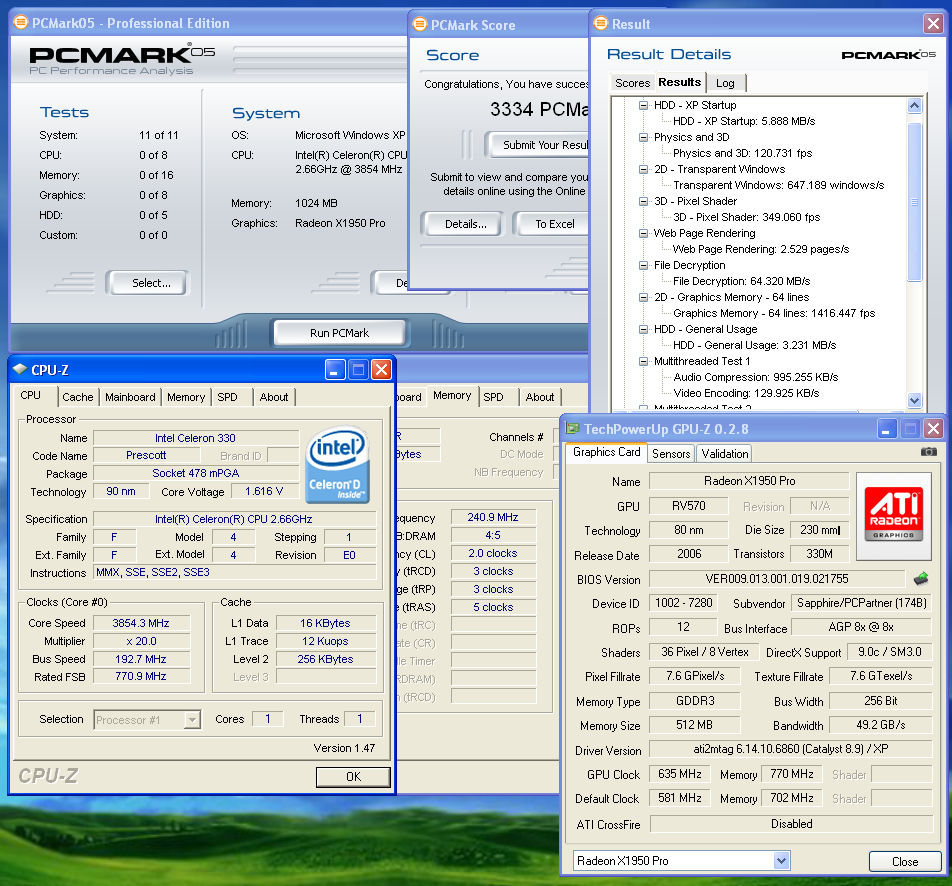Image resolution: width=952 pixels, height=886 pixels.
Task: Click the BIOS save chip icon in GPU-Z
Action: point(920,578)
